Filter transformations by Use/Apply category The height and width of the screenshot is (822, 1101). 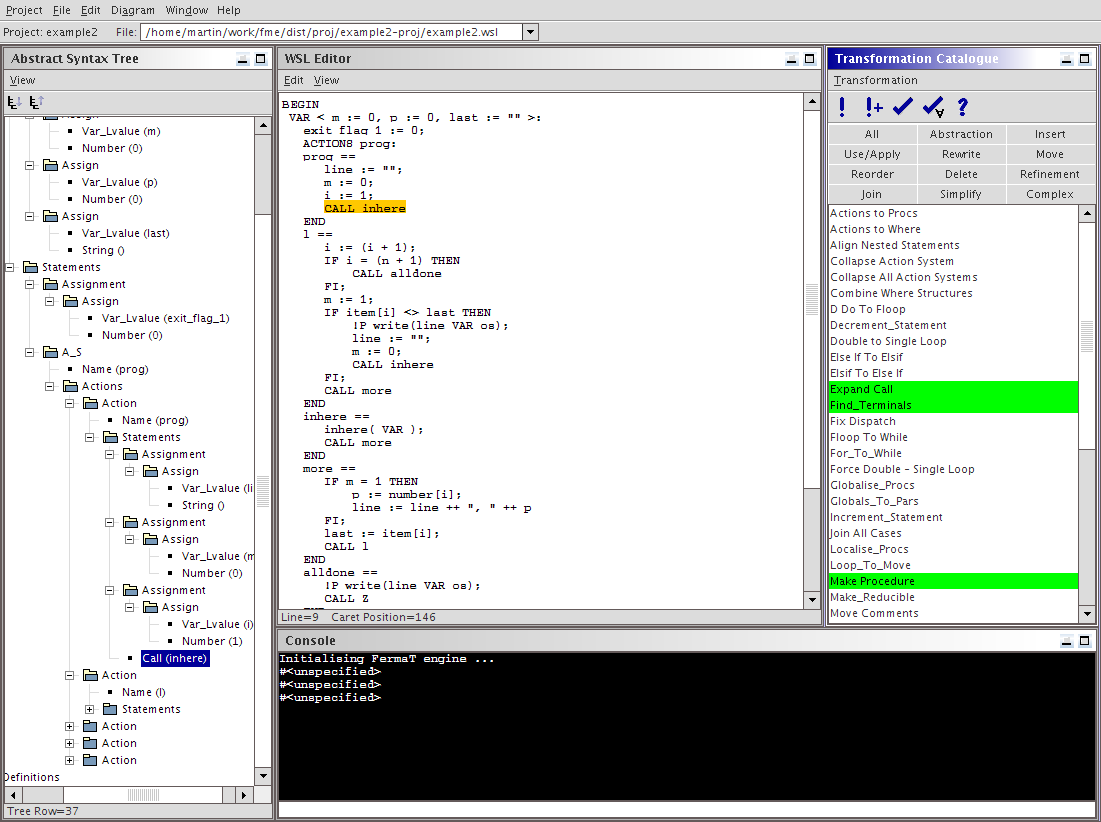pyautogui.click(x=872, y=154)
